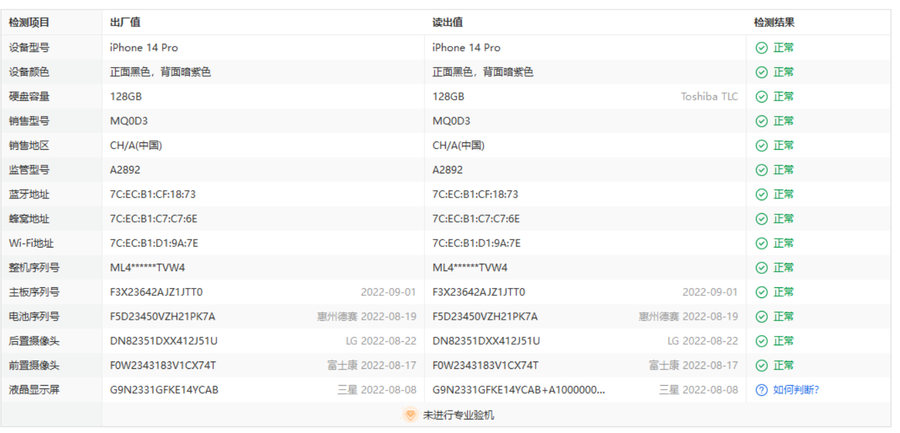
Task: Click the green check icon in 后置摄像头 row
Action: (x=761, y=341)
